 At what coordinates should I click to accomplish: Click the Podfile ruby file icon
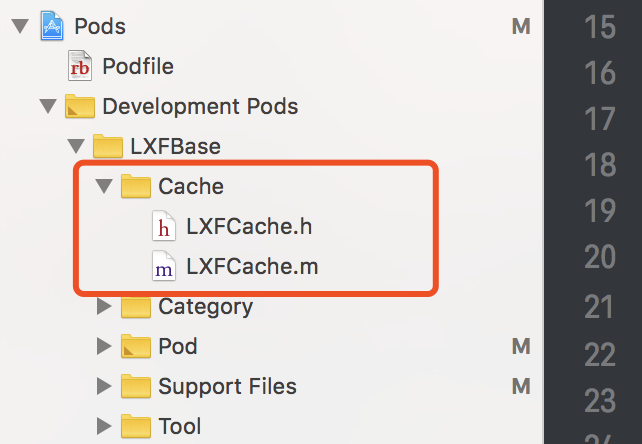80,66
